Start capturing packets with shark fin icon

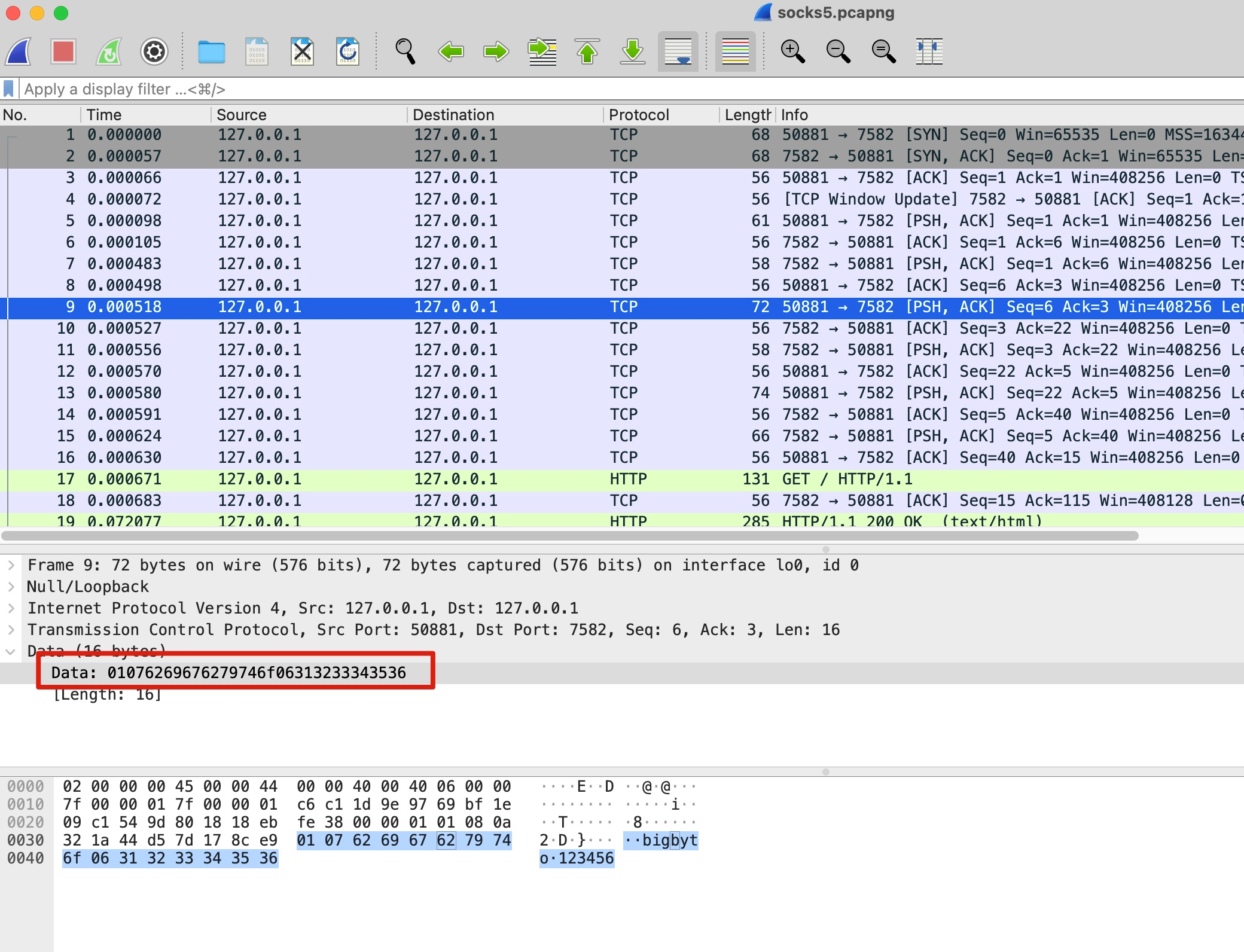point(19,52)
